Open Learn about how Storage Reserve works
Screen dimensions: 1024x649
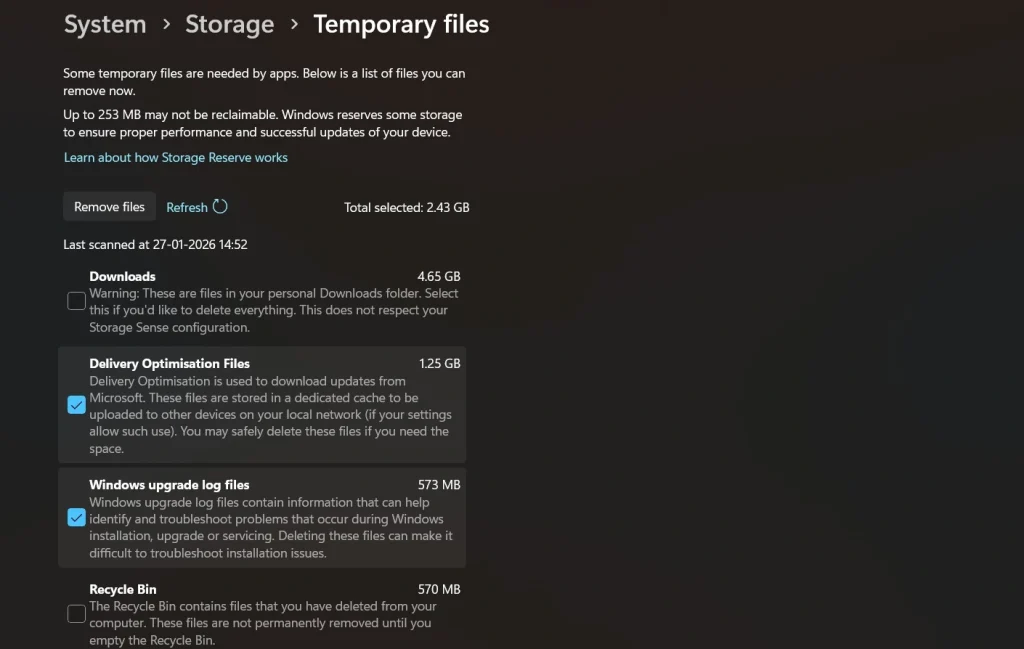click(175, 157)
